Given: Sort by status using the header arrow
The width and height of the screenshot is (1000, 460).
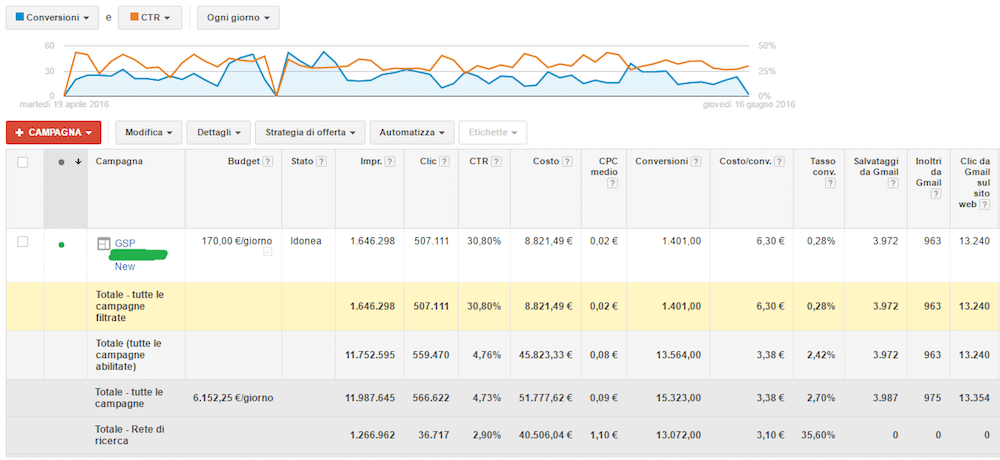Looking at the screenshot, I should pos(78,162).
